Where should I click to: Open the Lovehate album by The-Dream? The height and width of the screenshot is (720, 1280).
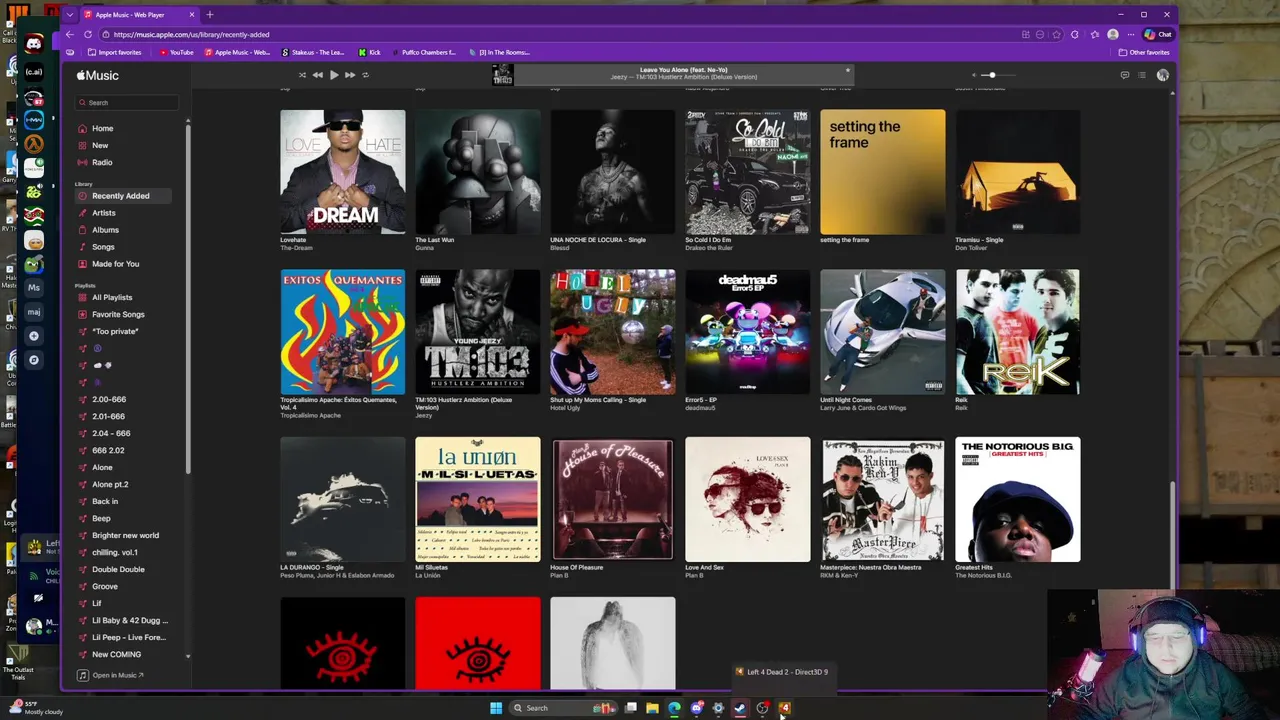pyautogui.click(x=343, y=171)
